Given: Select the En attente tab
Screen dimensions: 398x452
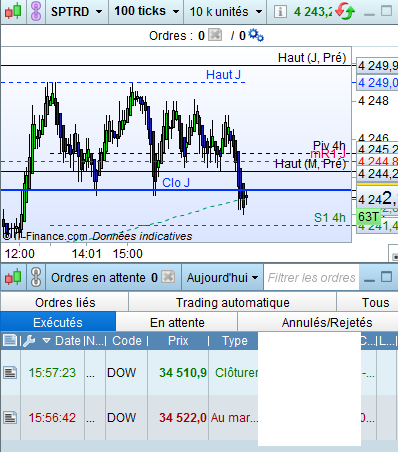Looking at the screenshot, I should click(x=177, y=322).
